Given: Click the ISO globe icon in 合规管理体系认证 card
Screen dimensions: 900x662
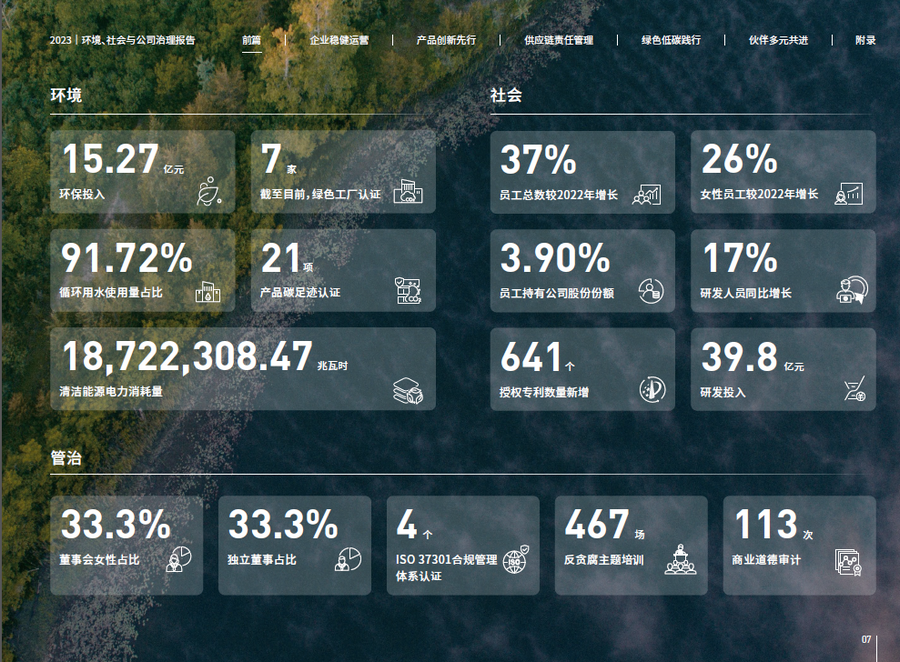Looking at the screenshot, I should click(x=515, y=559).
